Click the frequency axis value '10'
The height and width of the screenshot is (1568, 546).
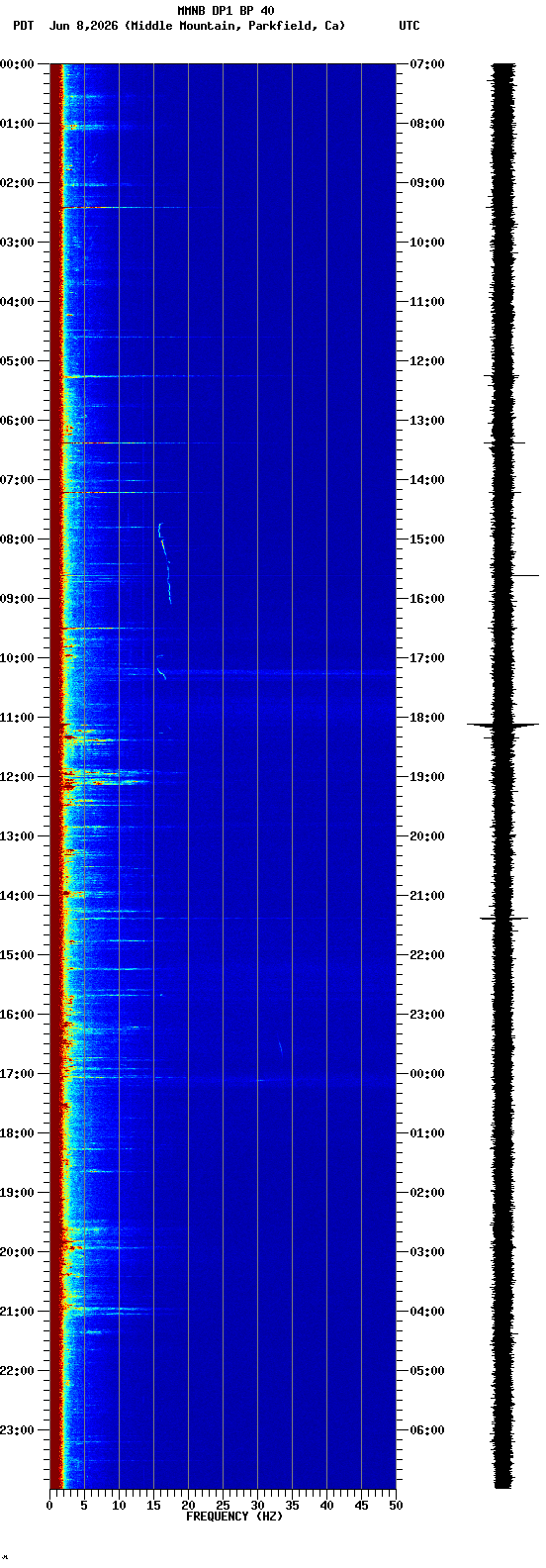[119, 1506]
